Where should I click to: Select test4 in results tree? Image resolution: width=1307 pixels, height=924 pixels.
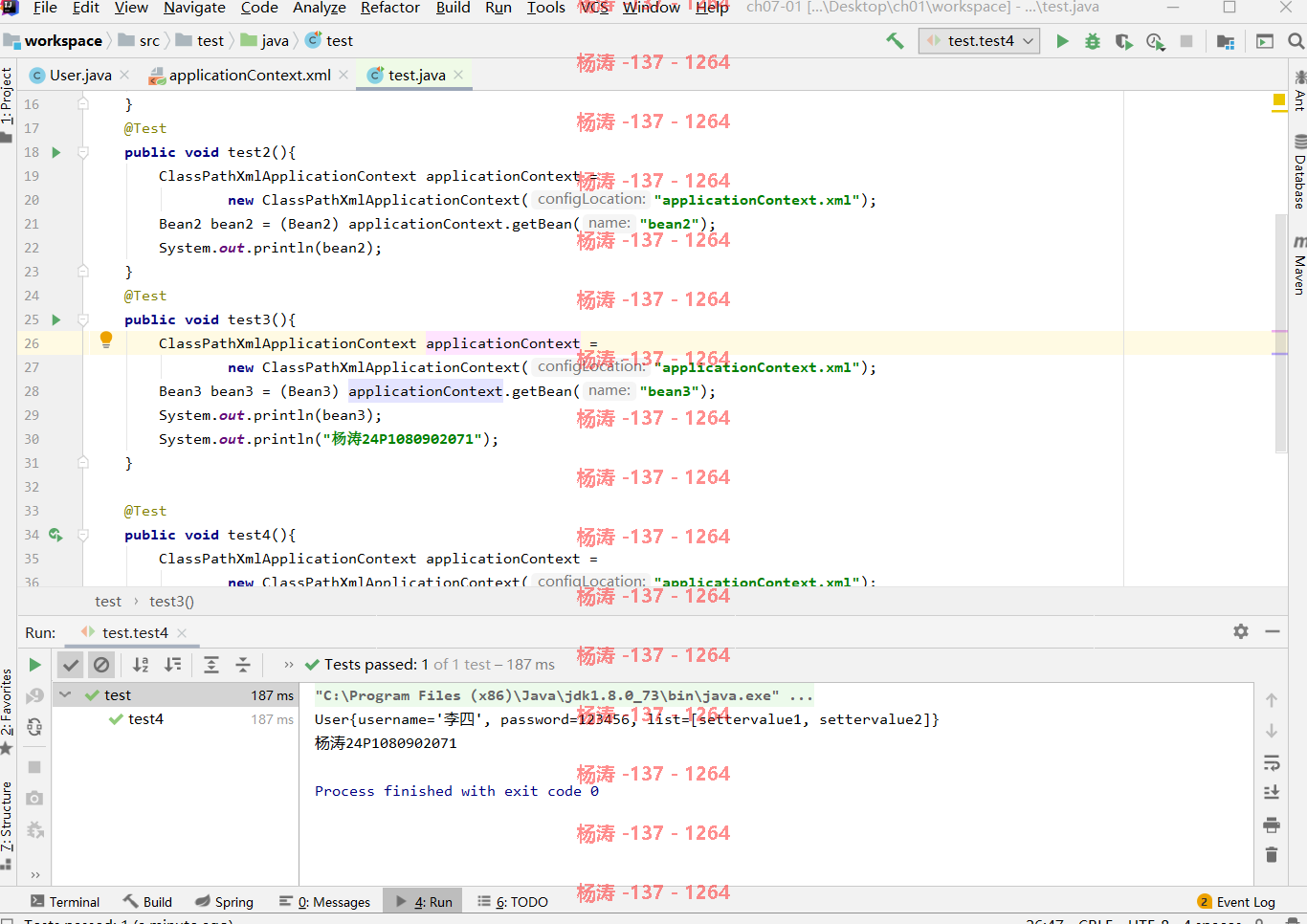click(145, 719)
